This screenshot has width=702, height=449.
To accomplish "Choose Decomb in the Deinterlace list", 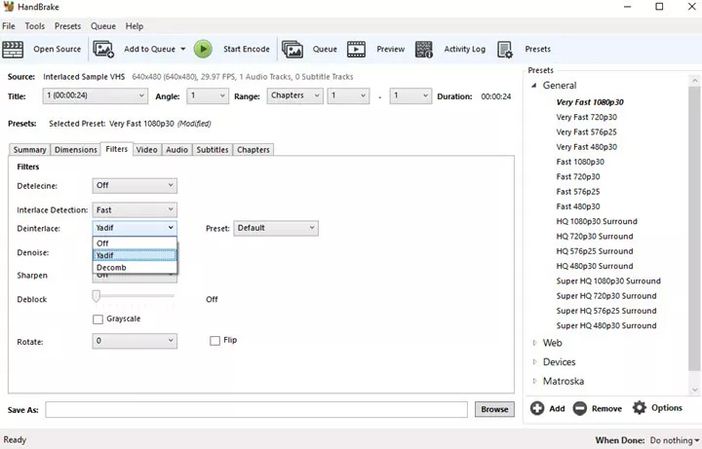I will coord(135,267).
